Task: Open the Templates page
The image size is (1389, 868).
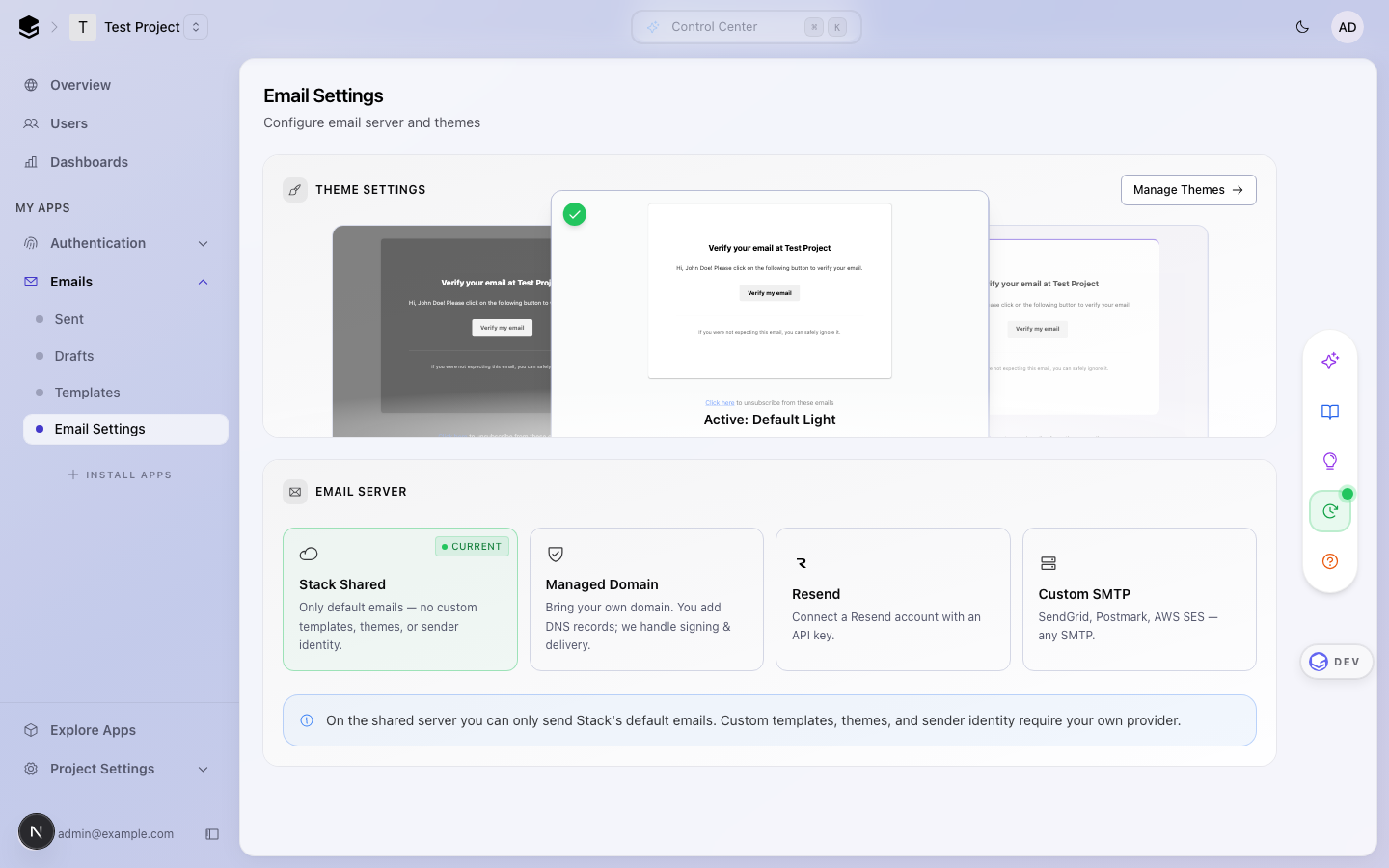Action: 125,393
